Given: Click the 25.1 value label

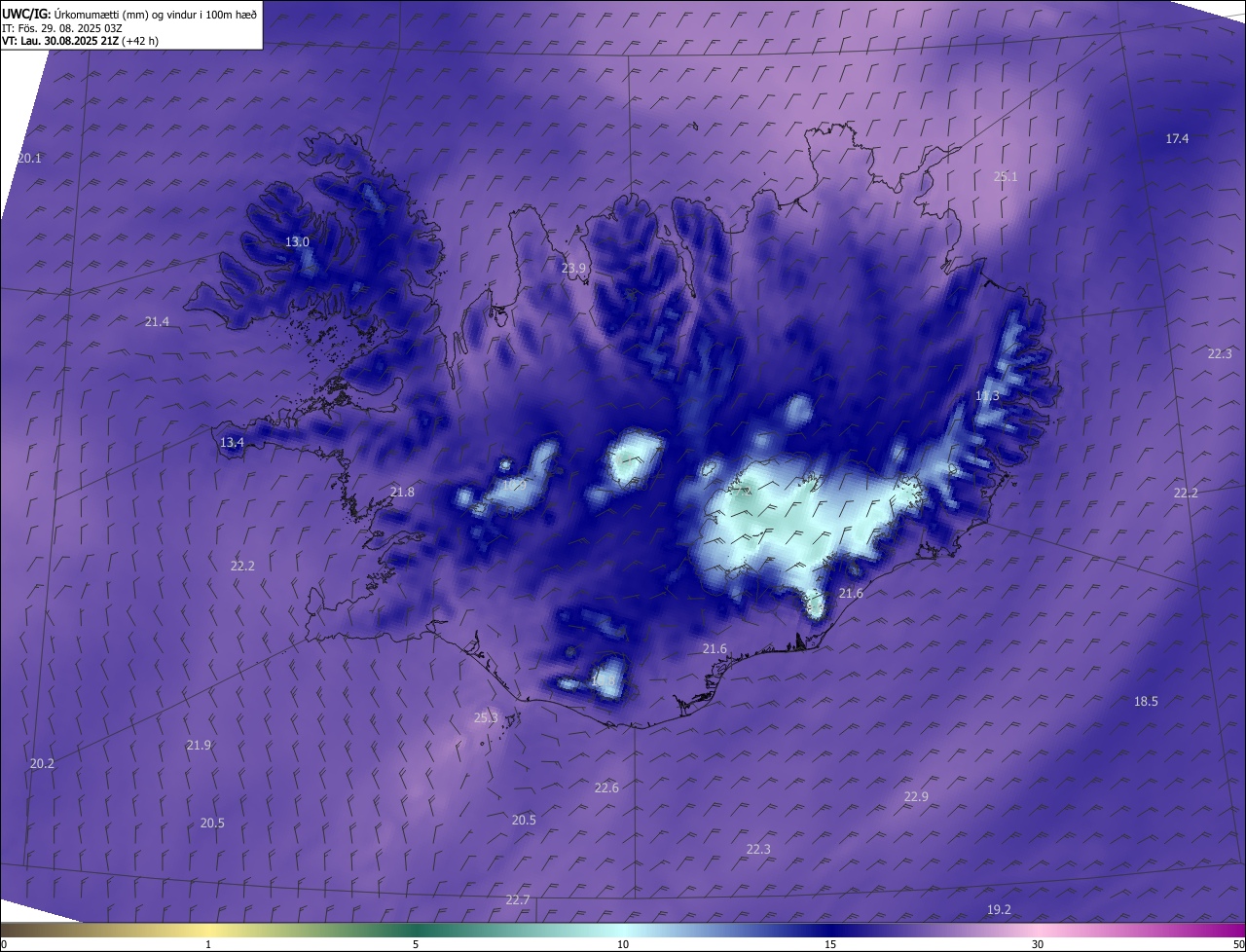Looking at the screenshot, I should (1006, 176).
